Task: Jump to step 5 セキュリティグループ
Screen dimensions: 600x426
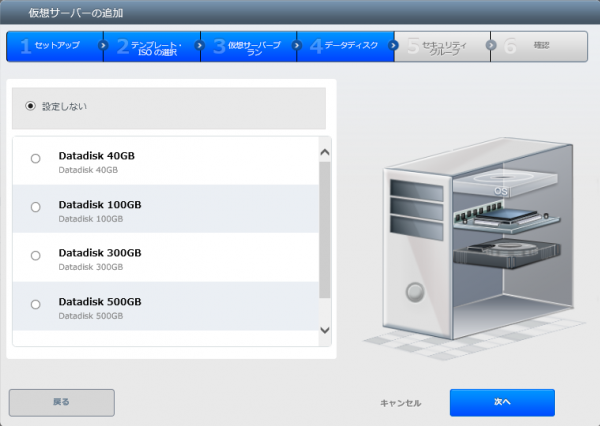Action: tap(440, 46)
